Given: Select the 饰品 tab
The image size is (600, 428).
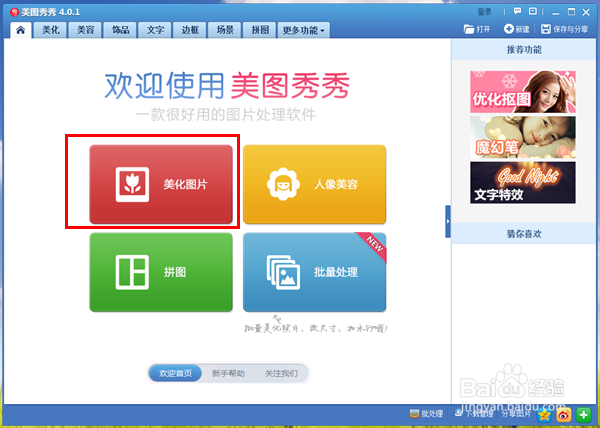Looking at the screenshot, I should tap(120, 30).
